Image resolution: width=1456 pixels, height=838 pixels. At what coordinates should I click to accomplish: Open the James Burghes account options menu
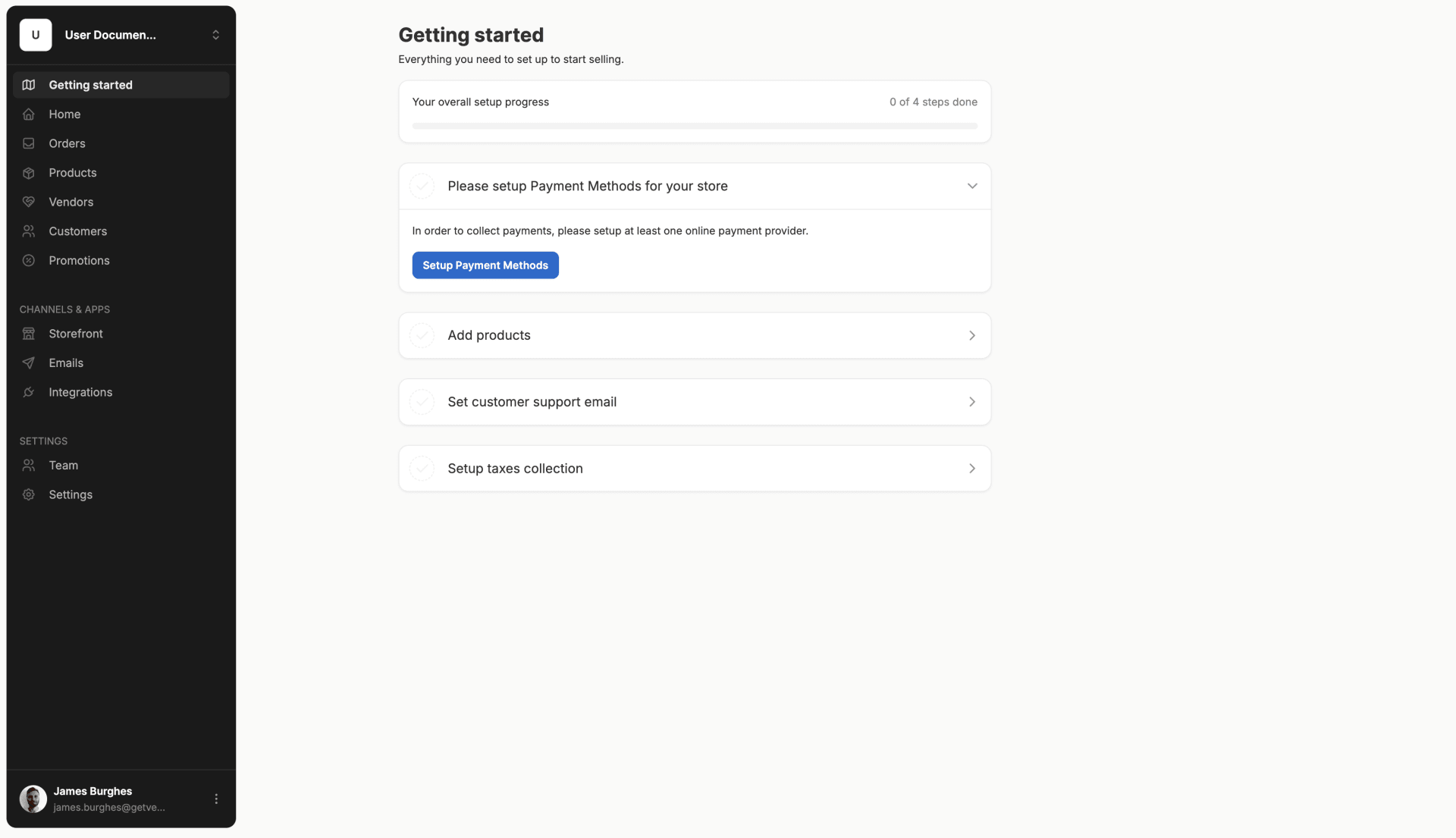(x=216, y=799)
